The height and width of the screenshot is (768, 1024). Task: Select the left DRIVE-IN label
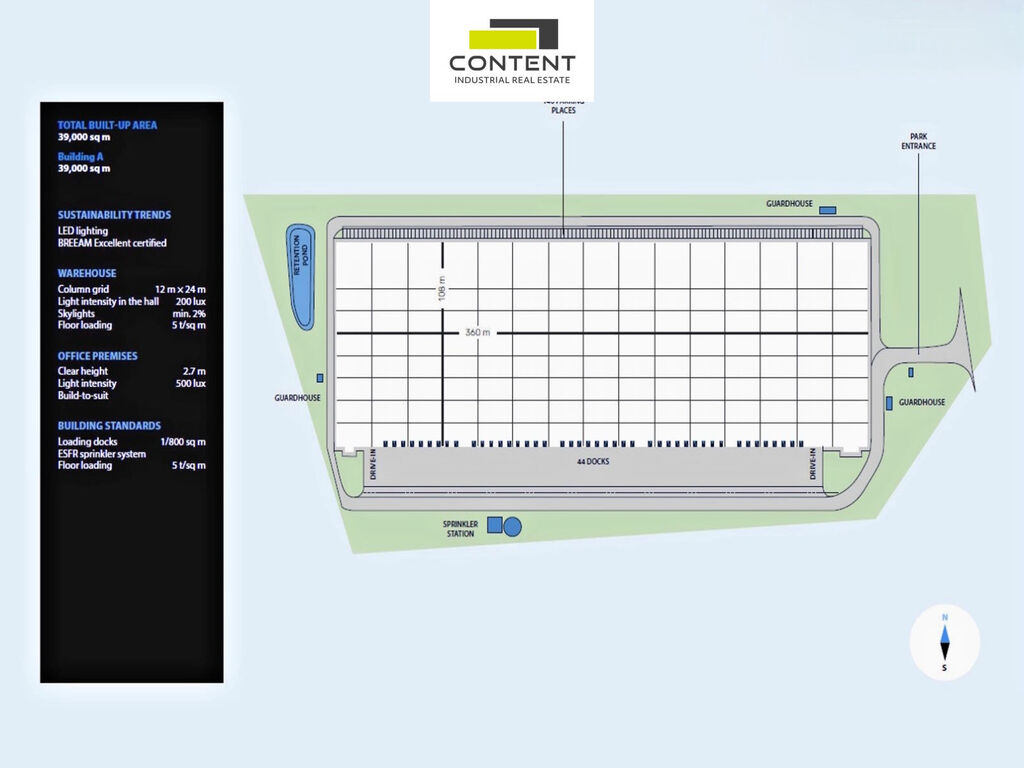pos(373,465)
